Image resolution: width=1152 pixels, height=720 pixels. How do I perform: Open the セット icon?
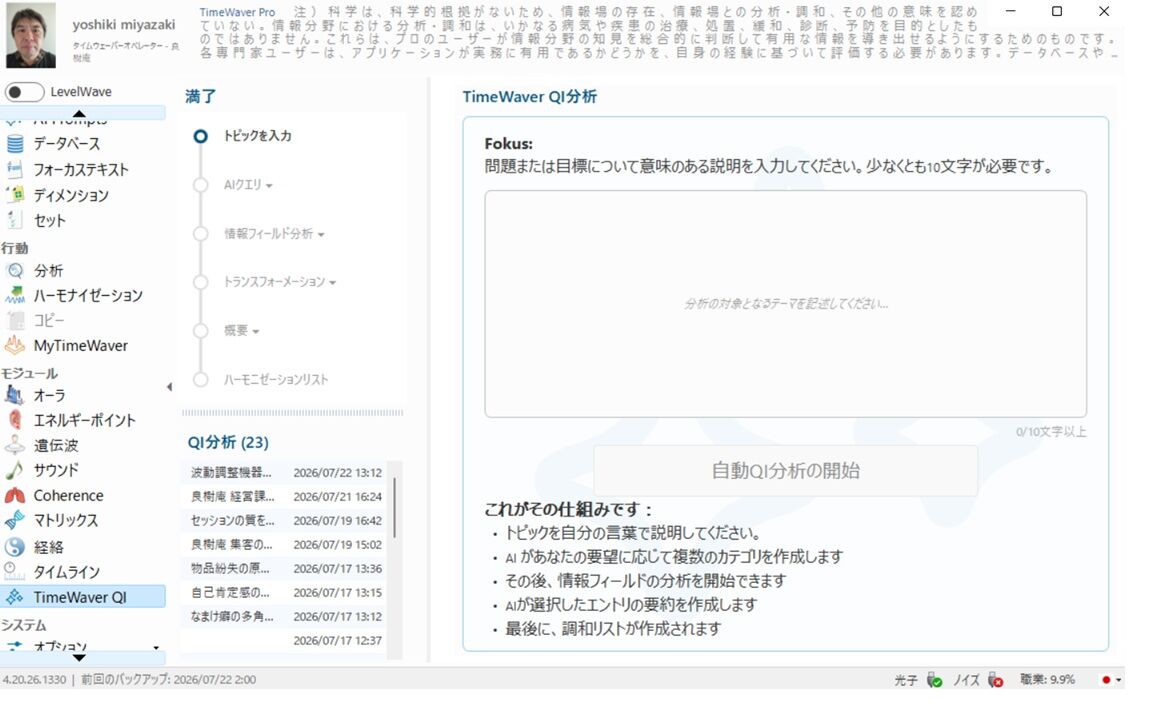pos(15,220)
